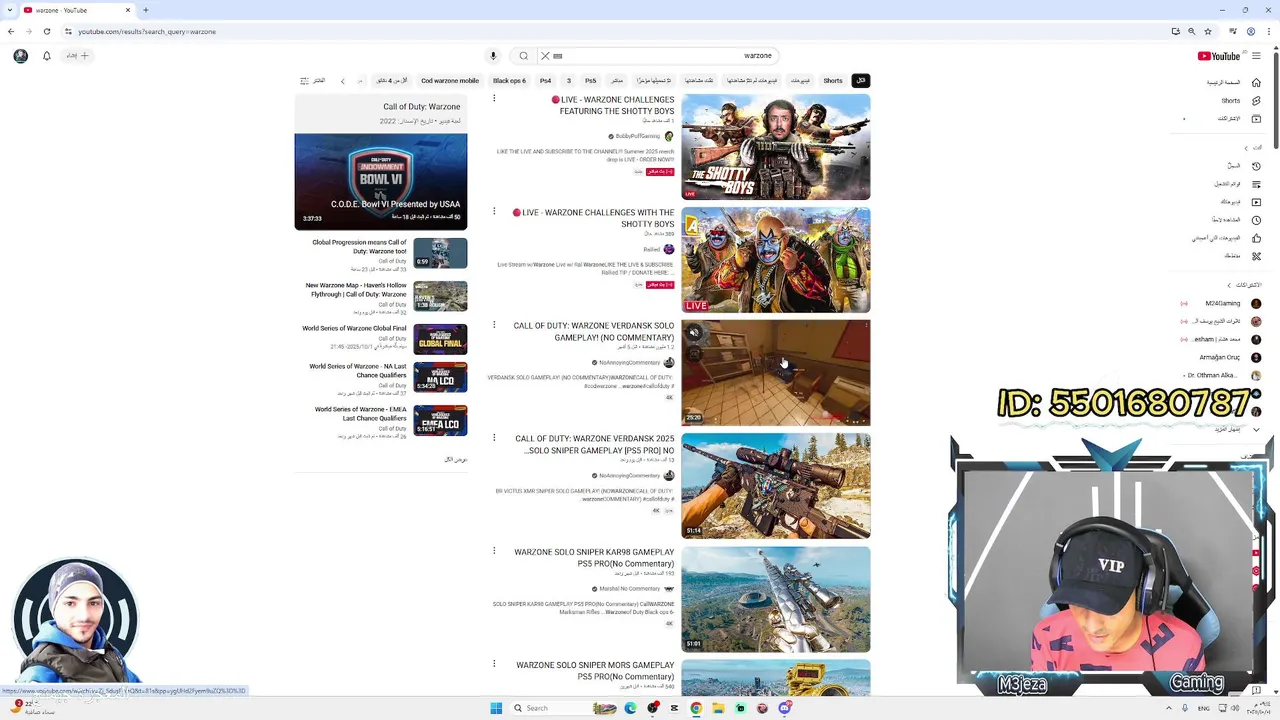Open options for KAR98 gameplay video

pyautogui.click(x=494, y=551)
